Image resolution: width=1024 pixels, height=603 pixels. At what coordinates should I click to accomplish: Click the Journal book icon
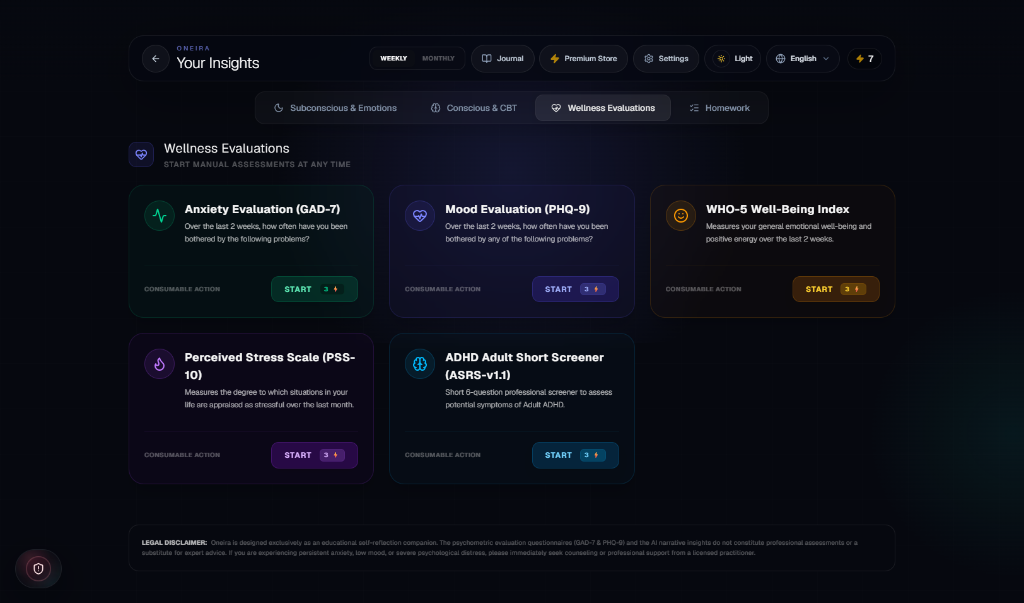click(487, 59)
